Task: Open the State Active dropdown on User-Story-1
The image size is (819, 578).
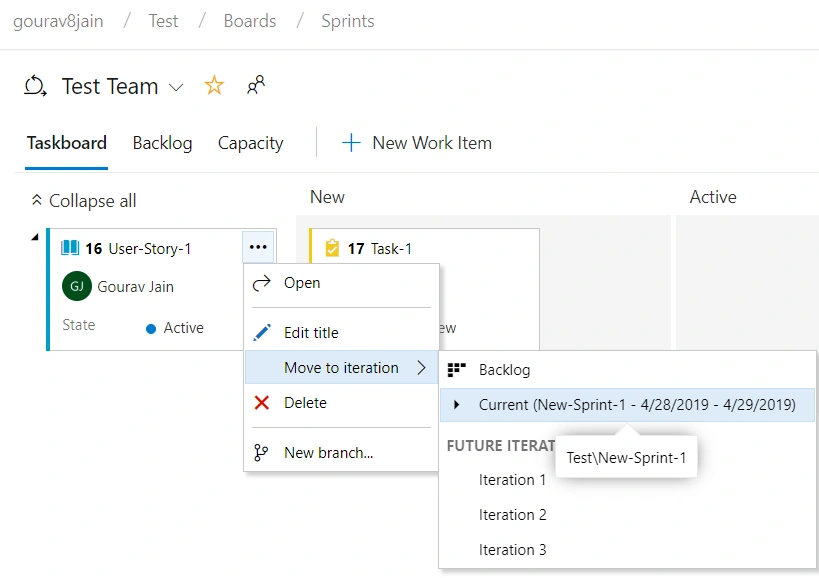Action: coord(175,328)
